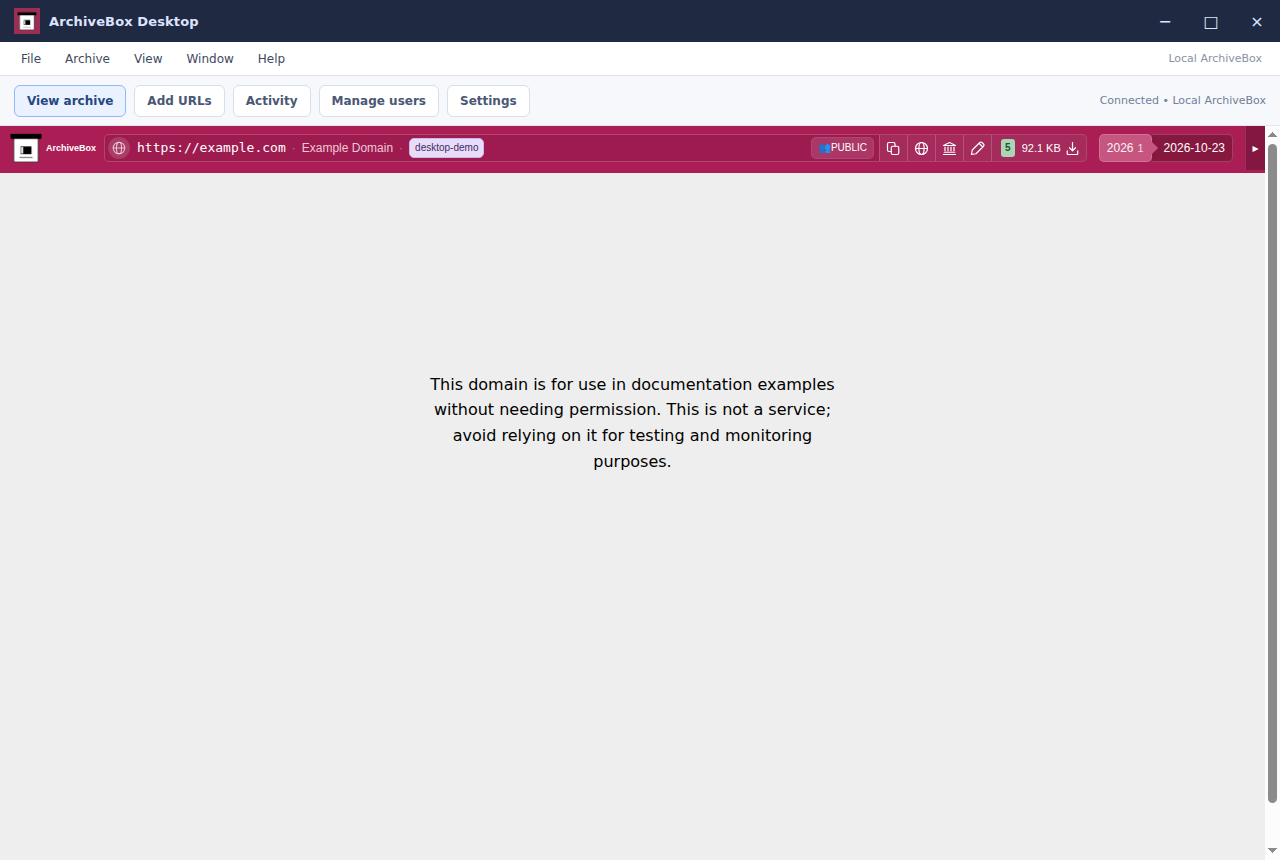Click the Local ArchiveBox label in the menu bar
The height and width of the screenshot is (860, 1280).
click(x=1215, y=59)
